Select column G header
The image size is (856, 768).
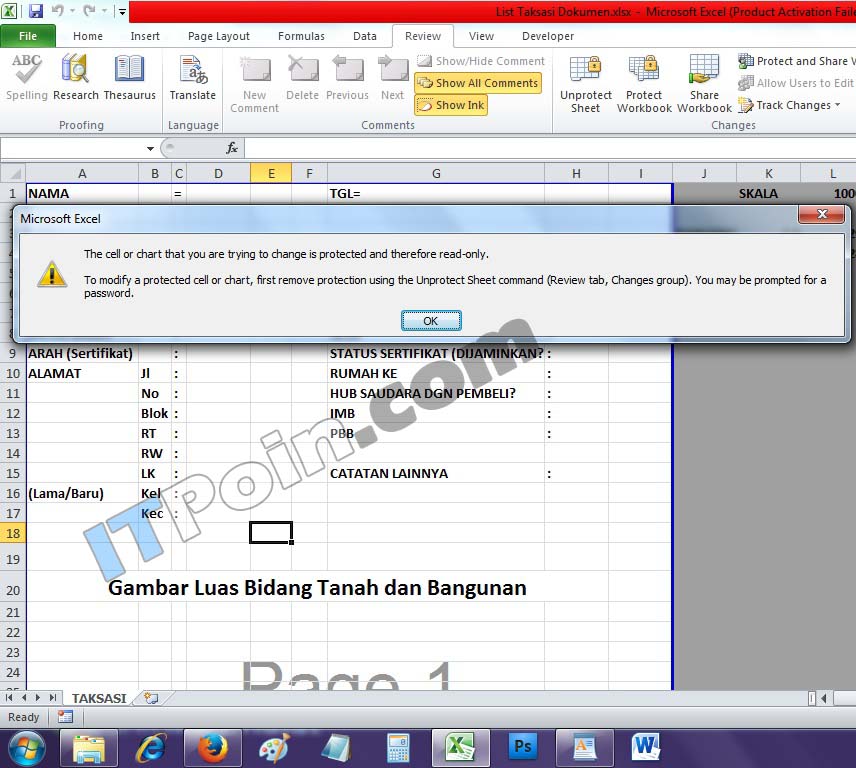click(436, 174)
